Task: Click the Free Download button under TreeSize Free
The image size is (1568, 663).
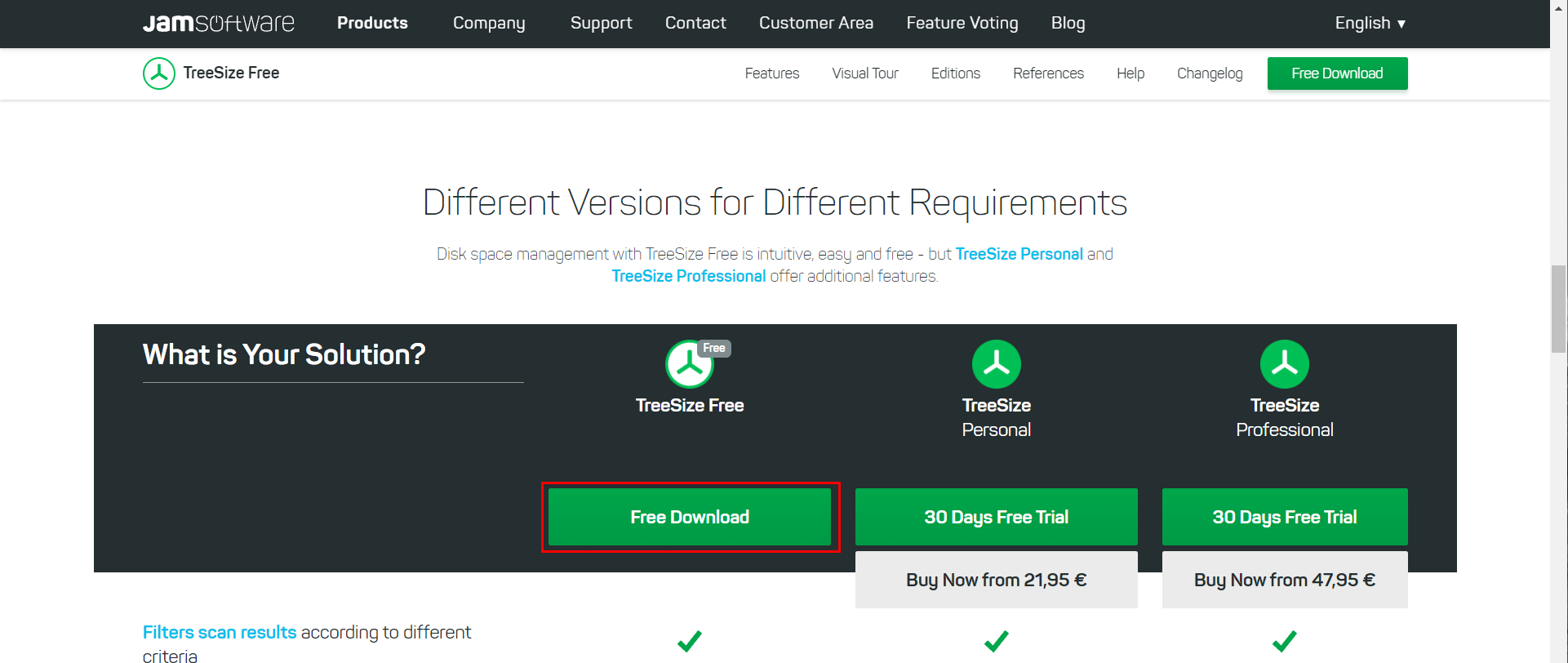Action: coord(690,517)
